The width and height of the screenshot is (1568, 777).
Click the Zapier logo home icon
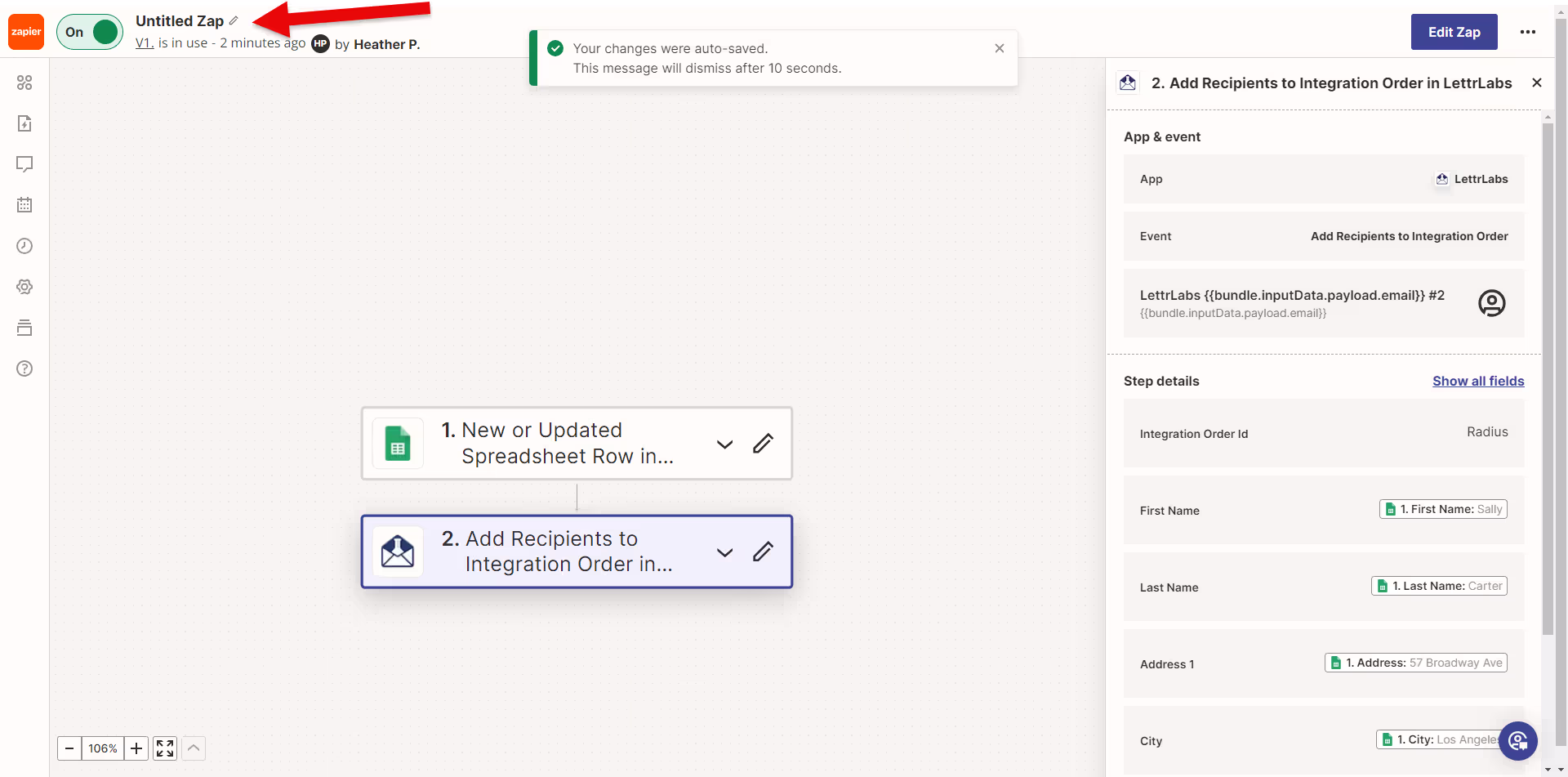(x=26, y=32)
